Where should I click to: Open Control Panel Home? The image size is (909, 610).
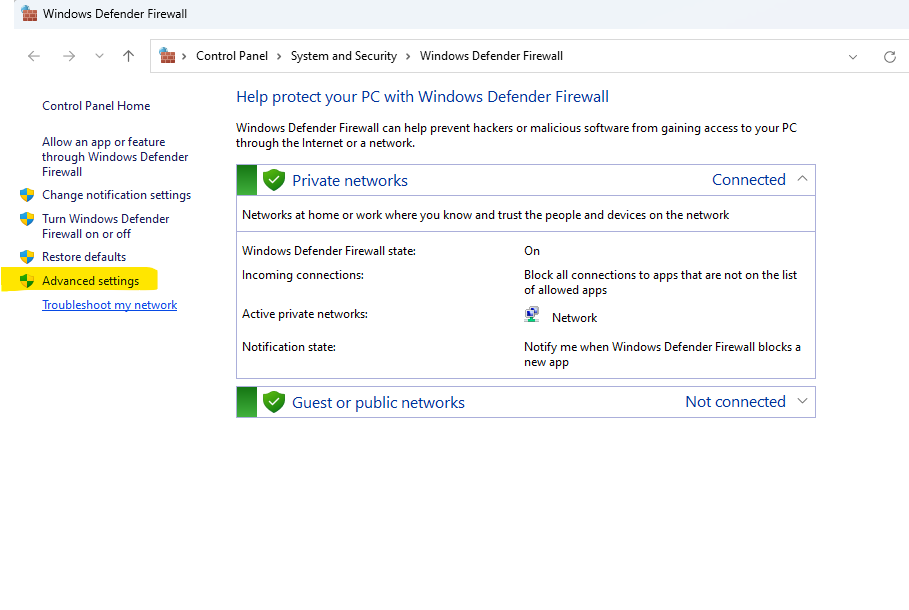[x=96, y=106]
